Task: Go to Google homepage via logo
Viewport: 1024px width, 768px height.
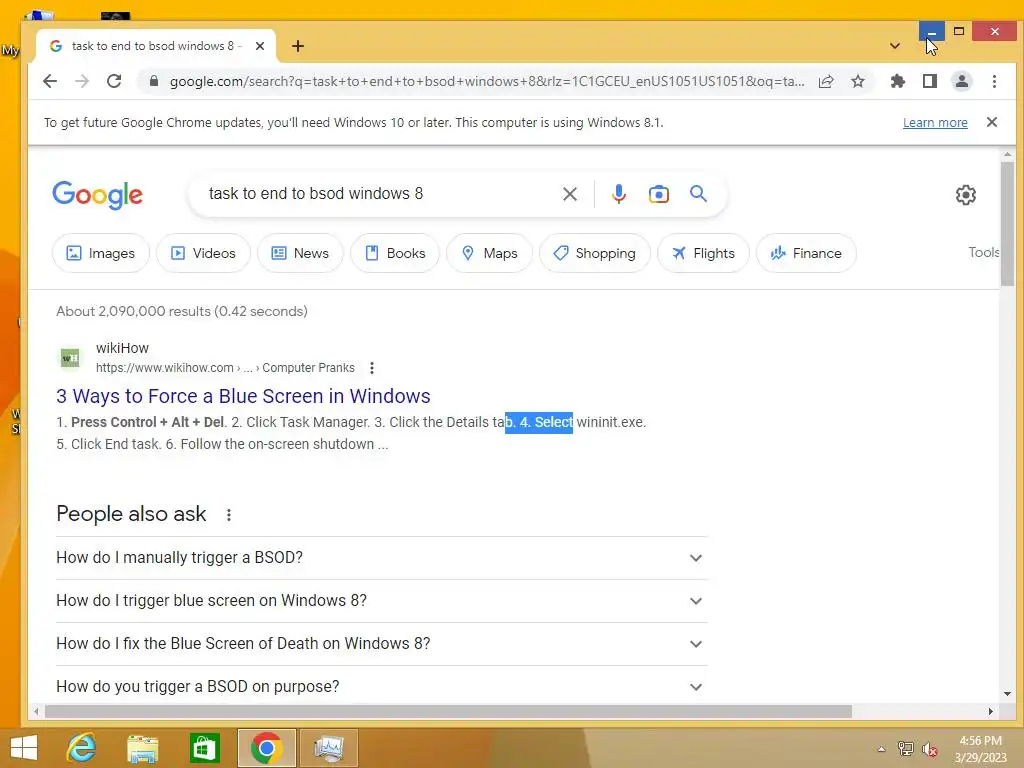Action: (x=97, y=195)
